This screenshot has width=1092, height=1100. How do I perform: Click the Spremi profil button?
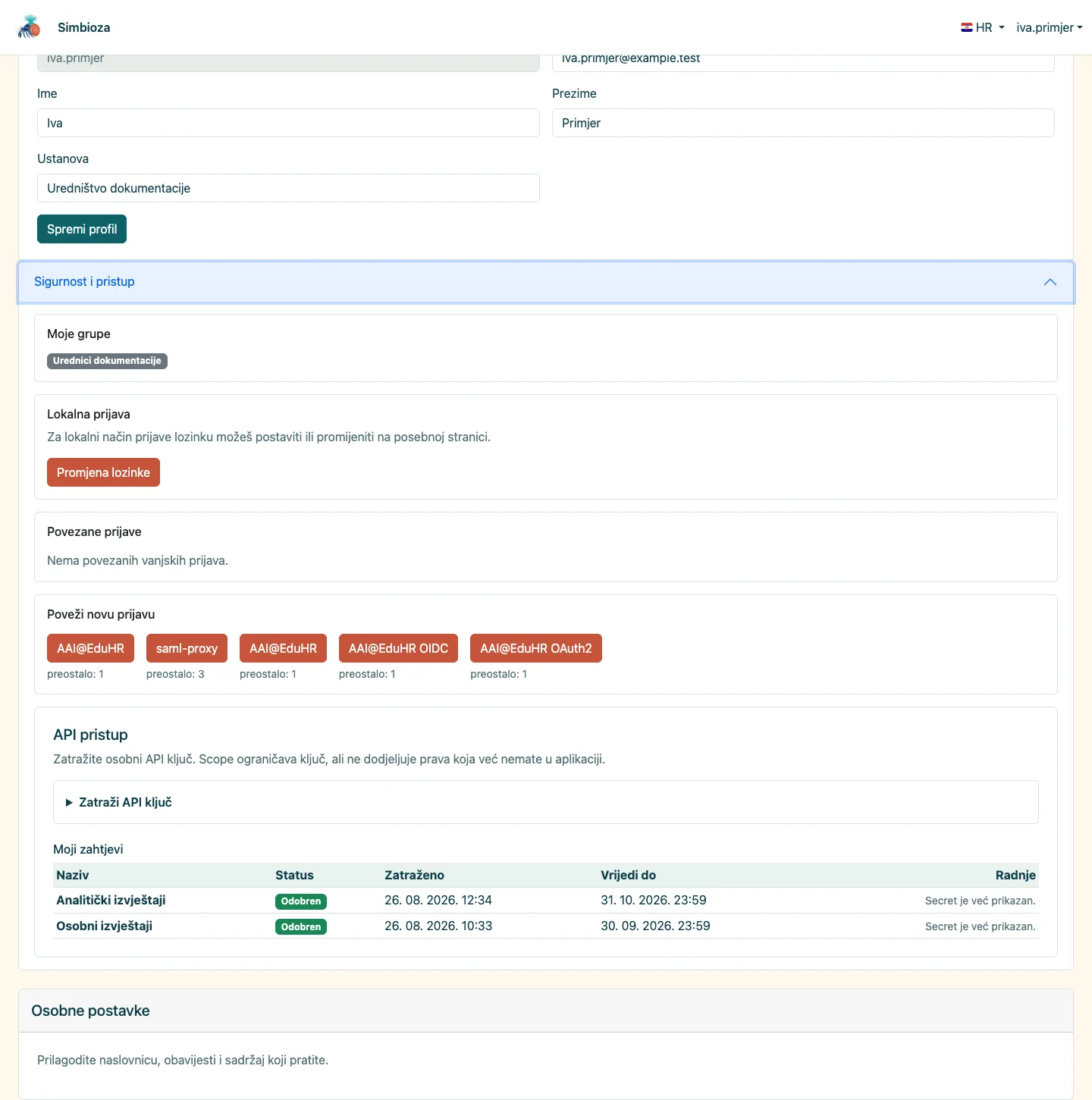tap(82, 229)
